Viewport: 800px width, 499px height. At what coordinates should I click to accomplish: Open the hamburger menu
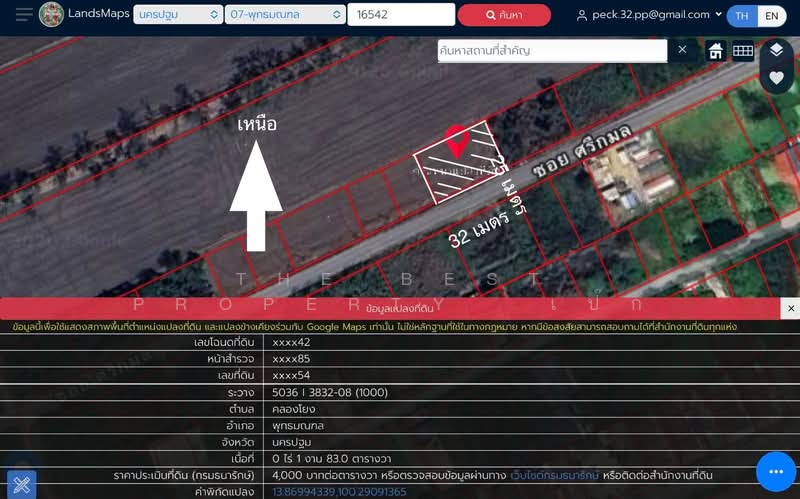[24, 15]
